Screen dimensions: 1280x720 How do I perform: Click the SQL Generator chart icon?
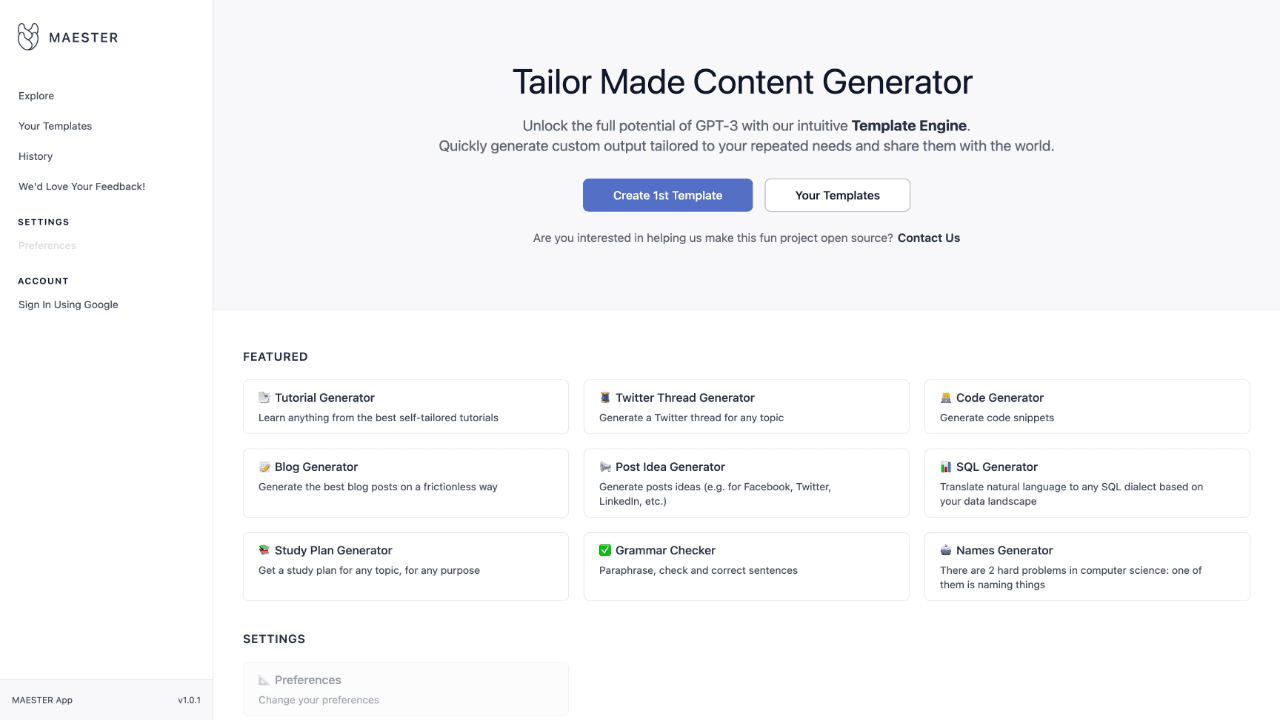946,467
